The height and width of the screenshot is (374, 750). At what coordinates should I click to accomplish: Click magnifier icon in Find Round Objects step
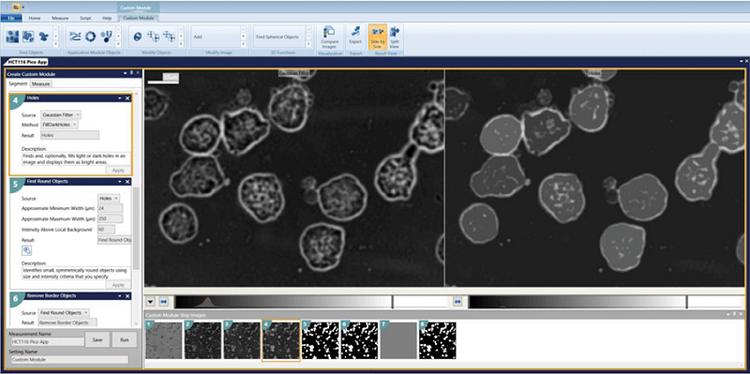(26, 250)
